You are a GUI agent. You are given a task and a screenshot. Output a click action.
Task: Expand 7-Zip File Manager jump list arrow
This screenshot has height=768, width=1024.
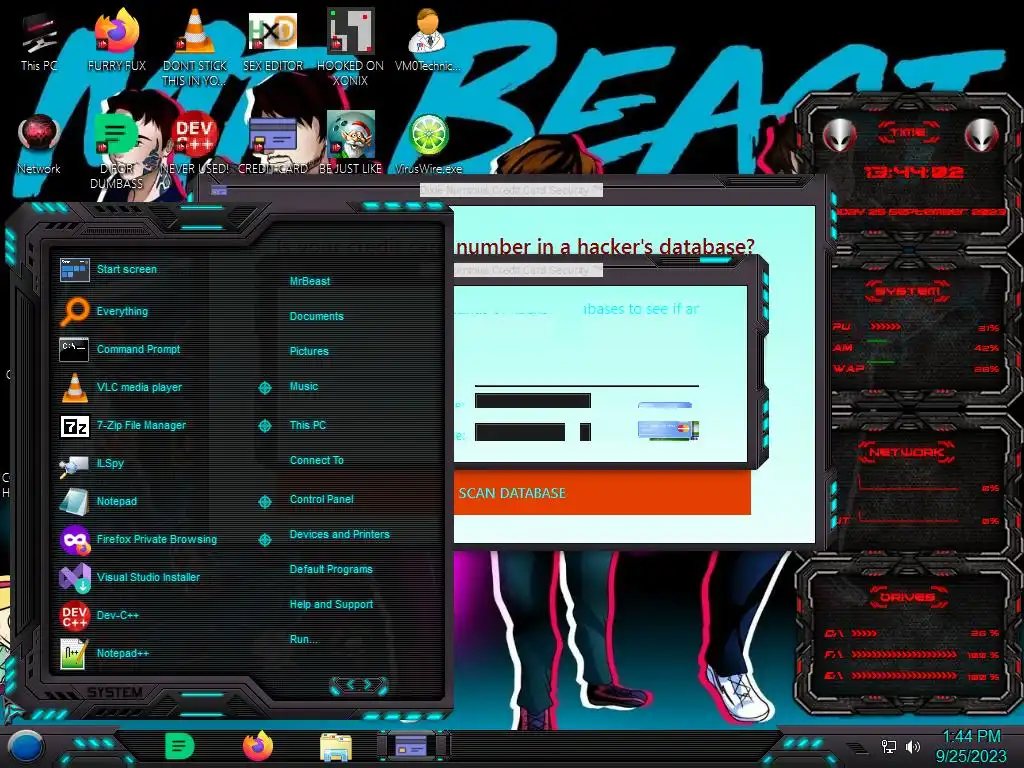click(264, 426)
